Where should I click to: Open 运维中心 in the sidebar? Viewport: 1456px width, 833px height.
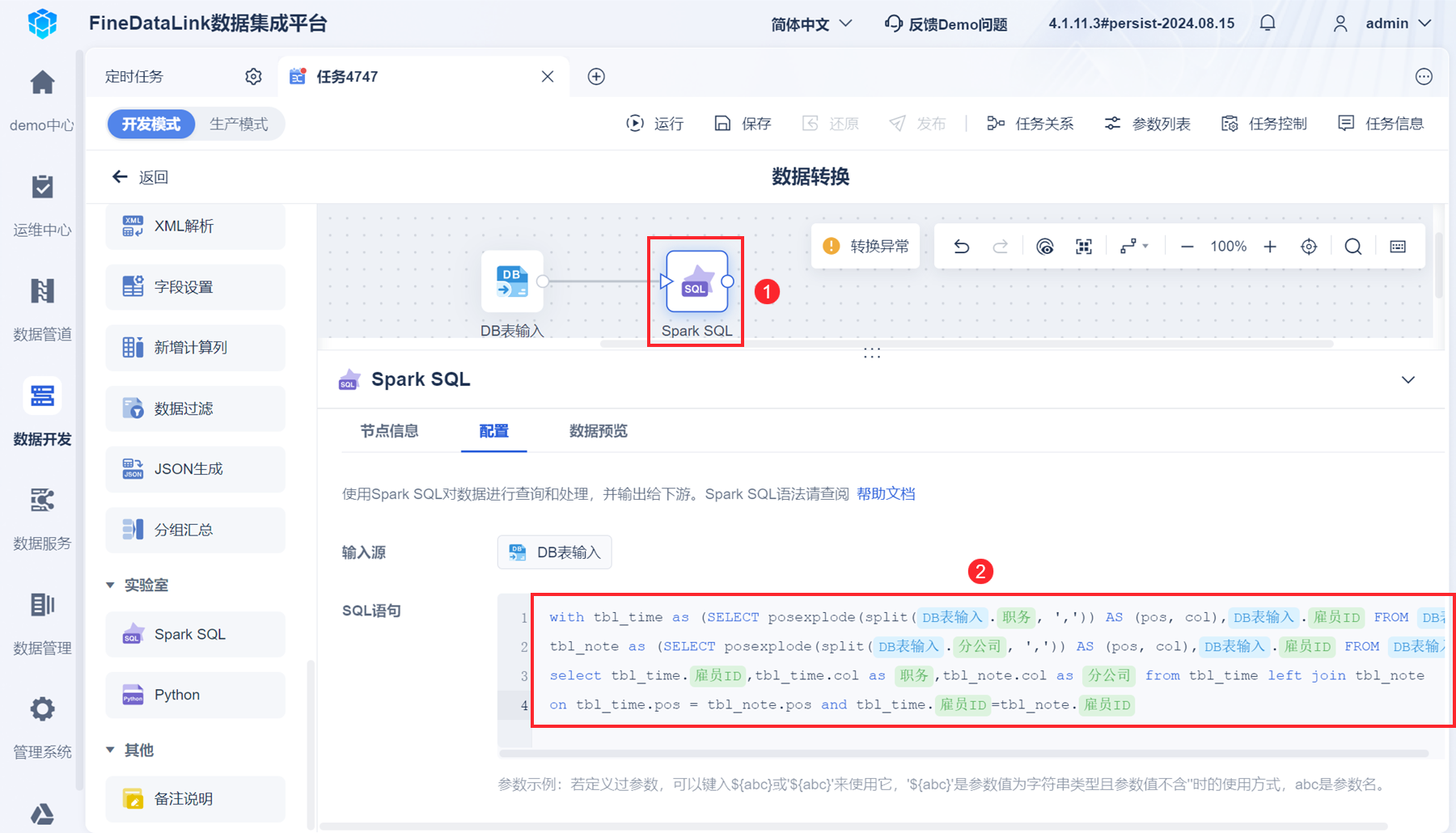point(42,205)
